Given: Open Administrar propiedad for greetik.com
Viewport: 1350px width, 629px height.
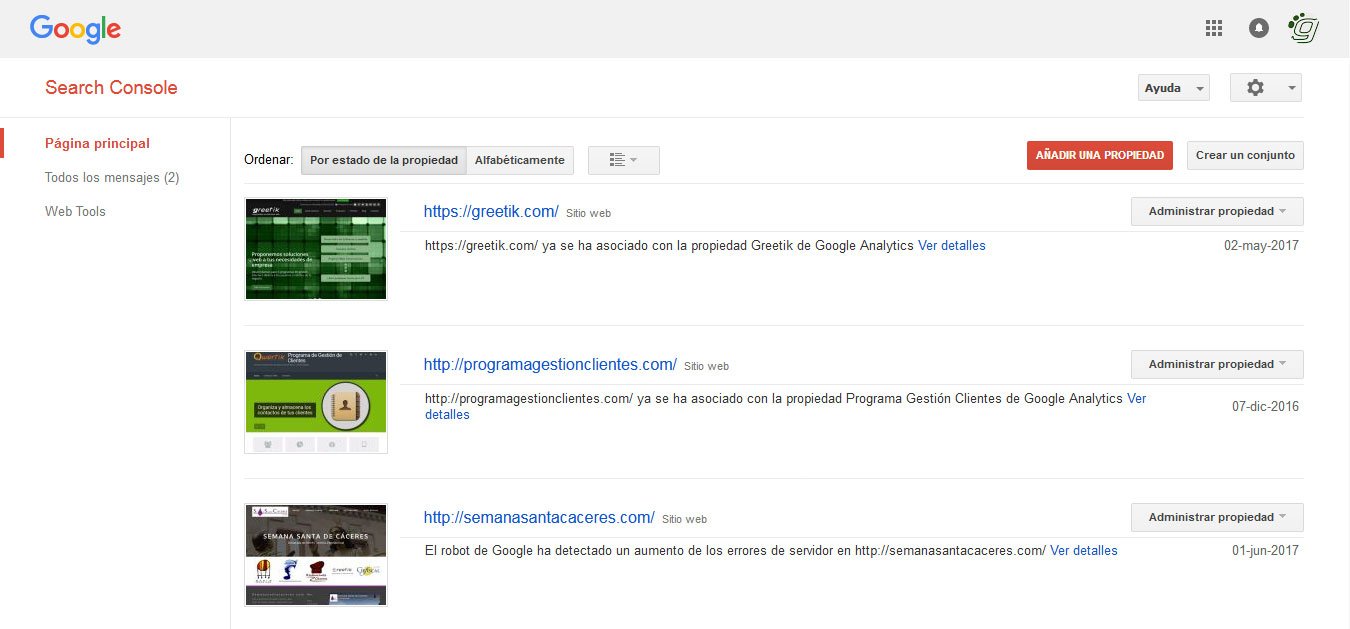Looking at the screenshot, I should pos(1217,211).
